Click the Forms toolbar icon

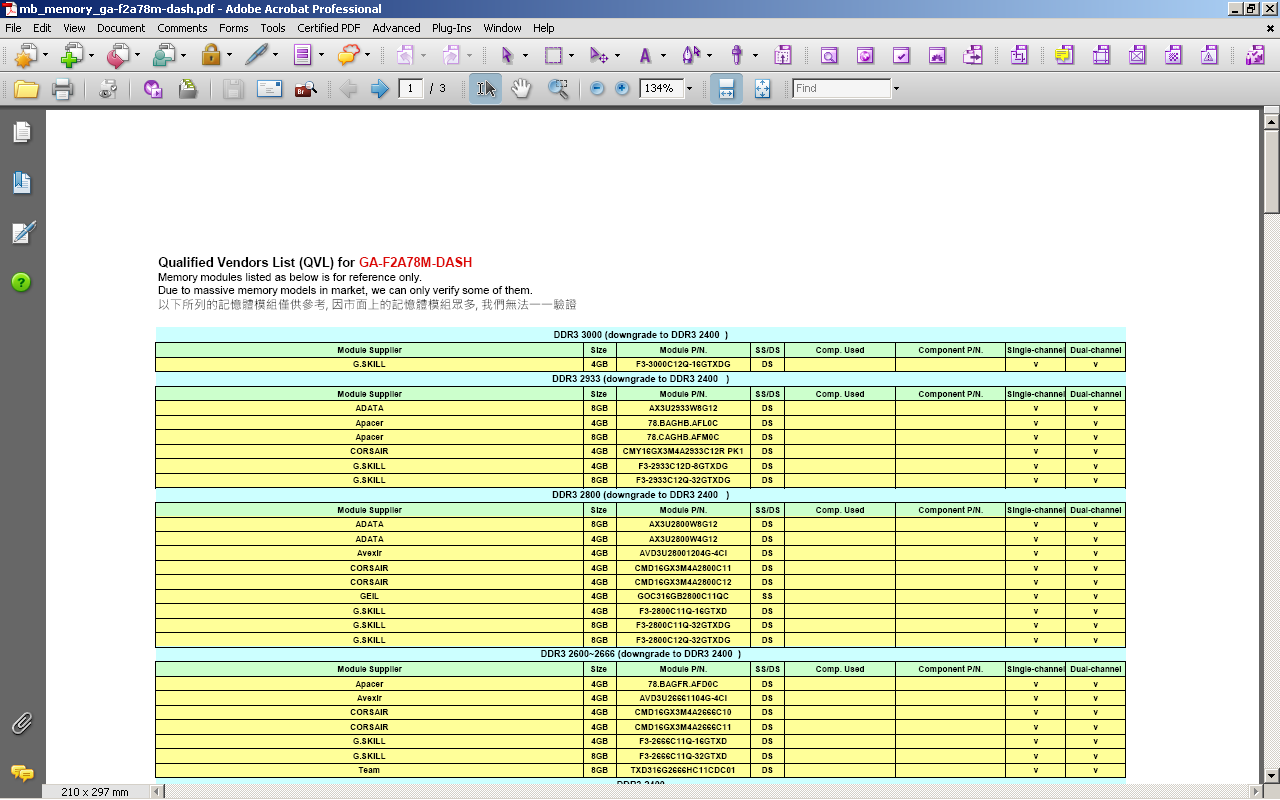[303, 55]
